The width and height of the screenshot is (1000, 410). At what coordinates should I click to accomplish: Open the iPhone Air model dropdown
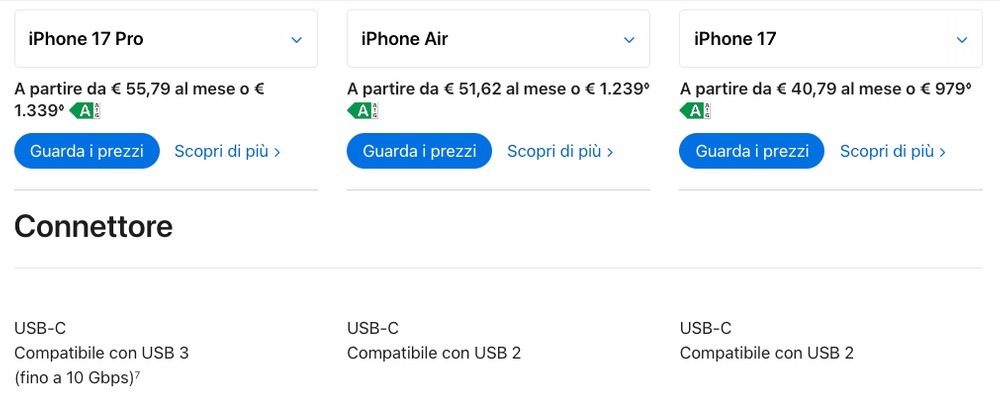point(498,39)
